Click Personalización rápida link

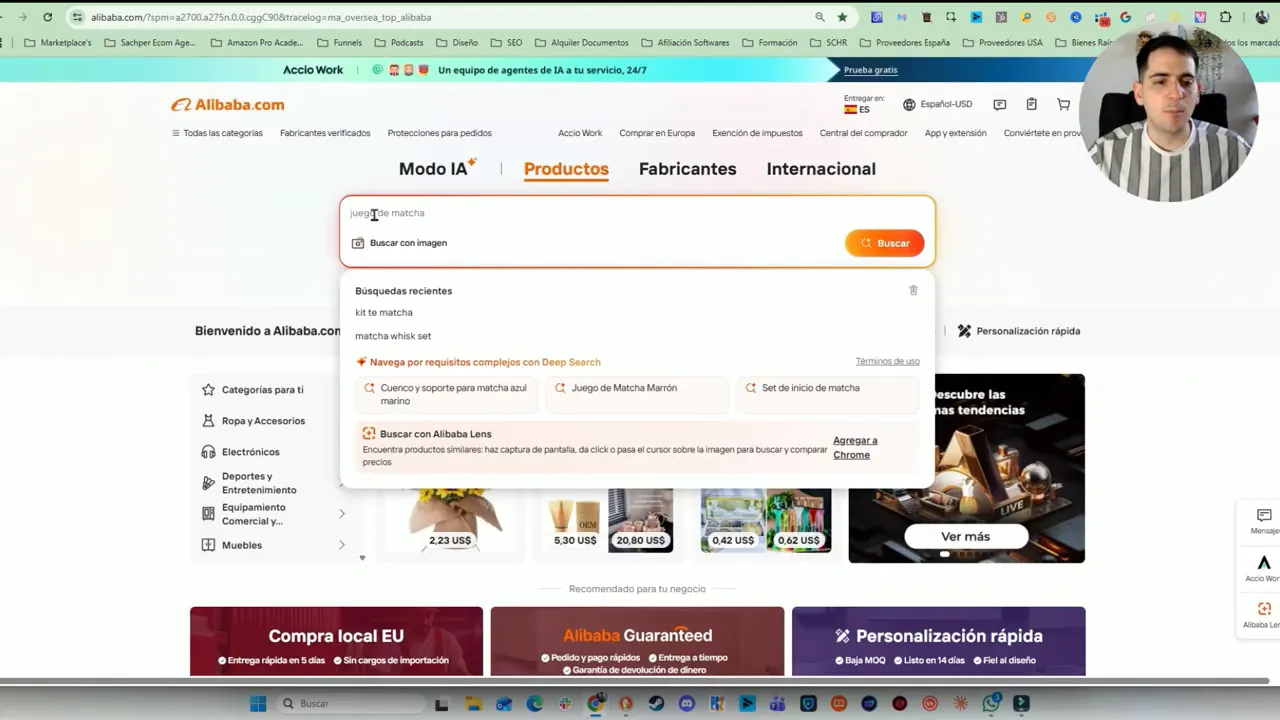1019,331
